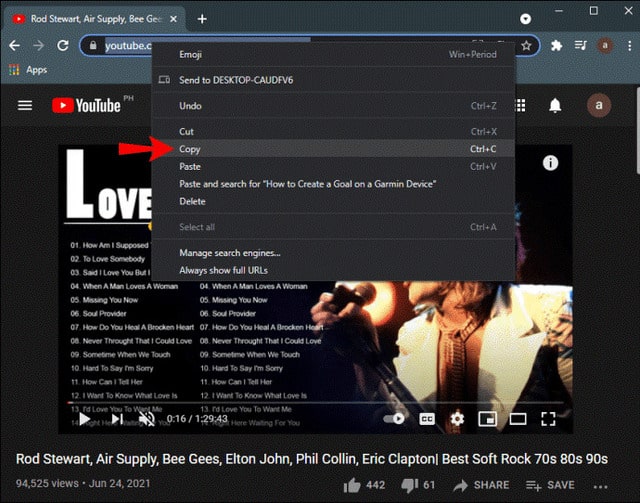Viewport: 640px width, 503px height.
Task: View site information lock icon
Action: tap(93, 46)
